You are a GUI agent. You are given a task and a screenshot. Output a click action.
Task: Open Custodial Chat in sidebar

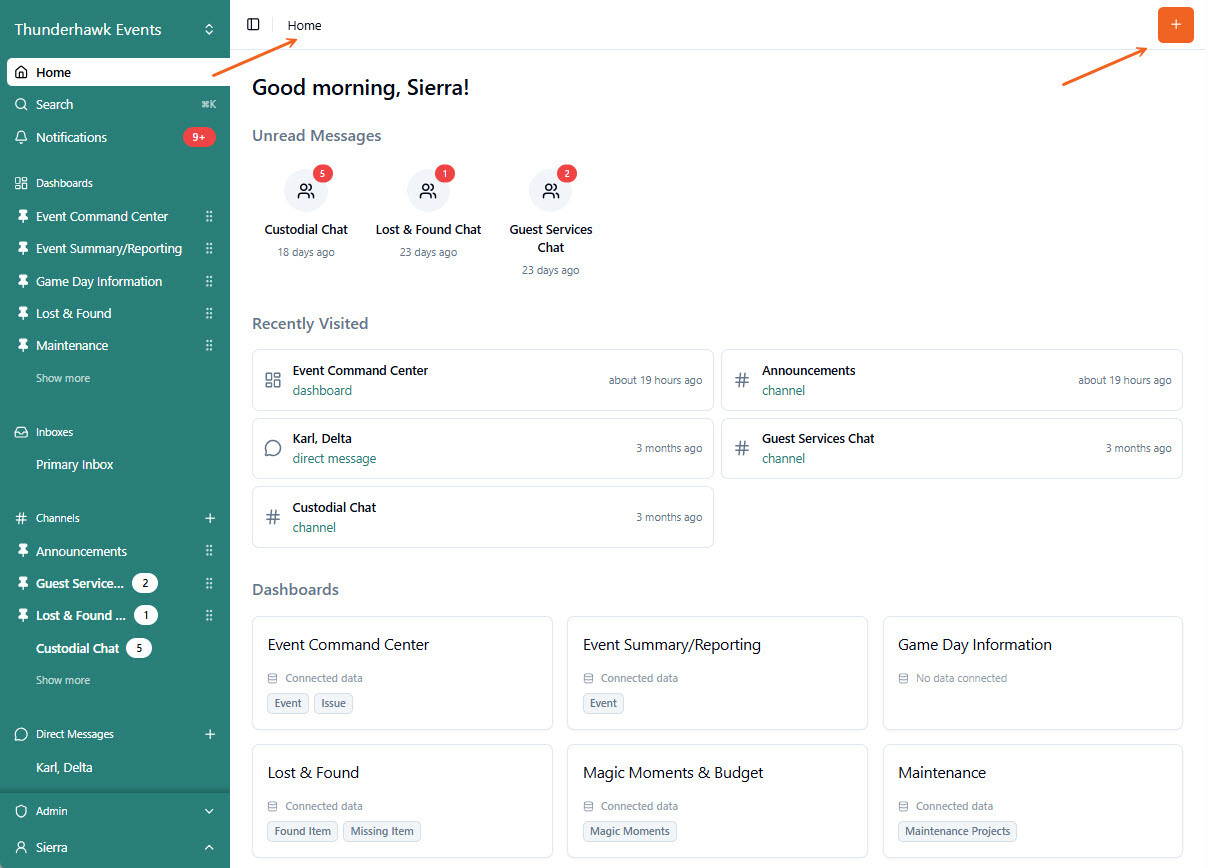[x=77, y=648]
